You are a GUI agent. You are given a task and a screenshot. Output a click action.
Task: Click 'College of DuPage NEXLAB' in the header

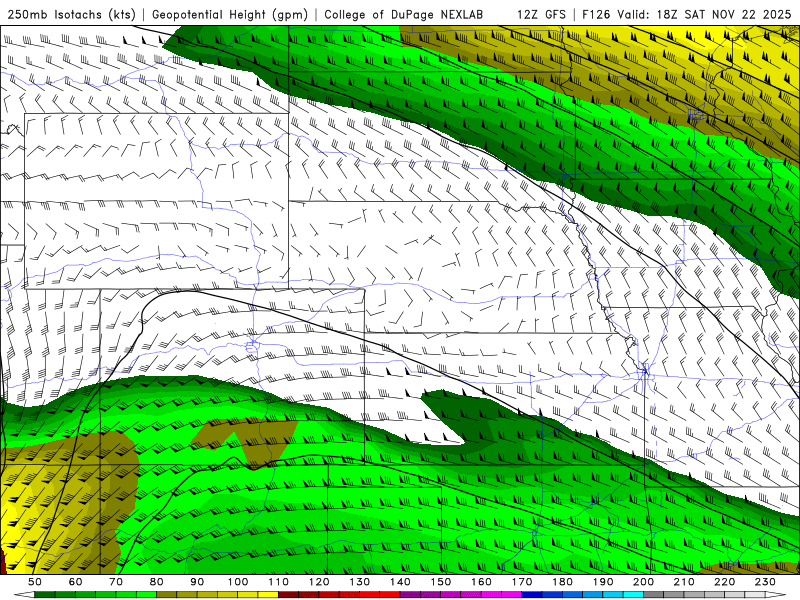click(403, 14)
